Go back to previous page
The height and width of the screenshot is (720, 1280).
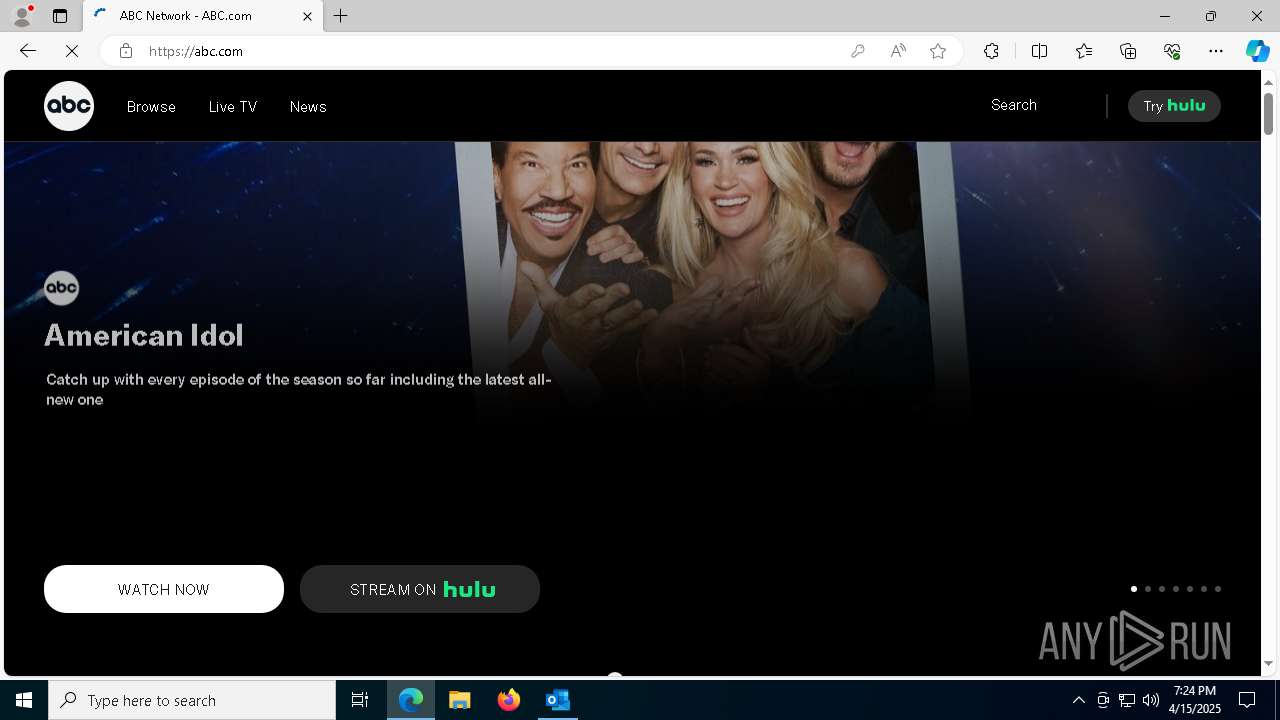point(28,51)
